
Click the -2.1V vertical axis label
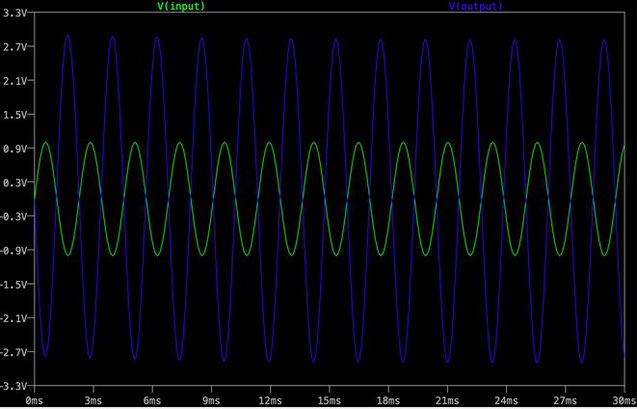14,318
